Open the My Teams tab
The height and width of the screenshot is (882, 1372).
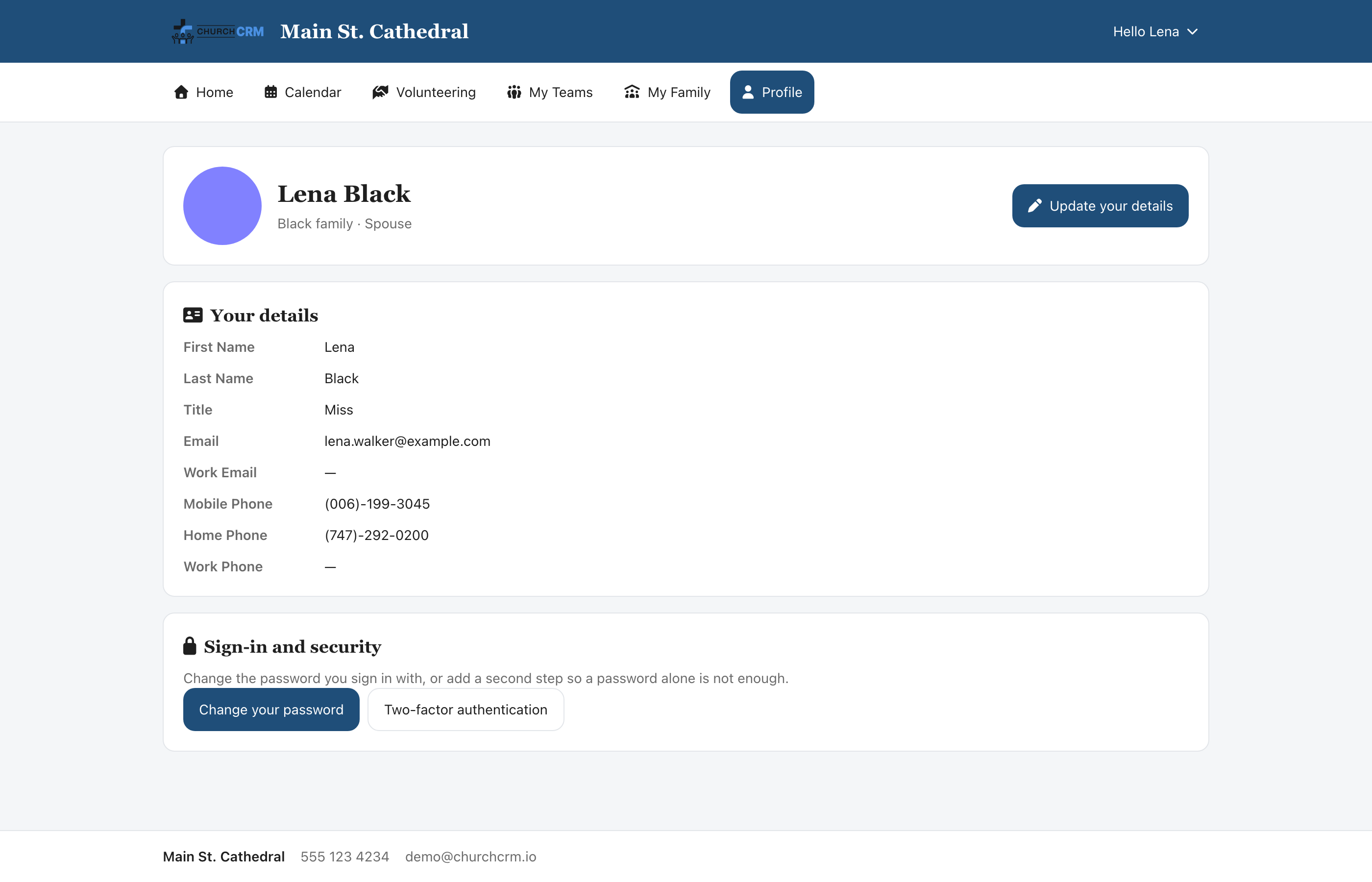click(x=550, y=92)
